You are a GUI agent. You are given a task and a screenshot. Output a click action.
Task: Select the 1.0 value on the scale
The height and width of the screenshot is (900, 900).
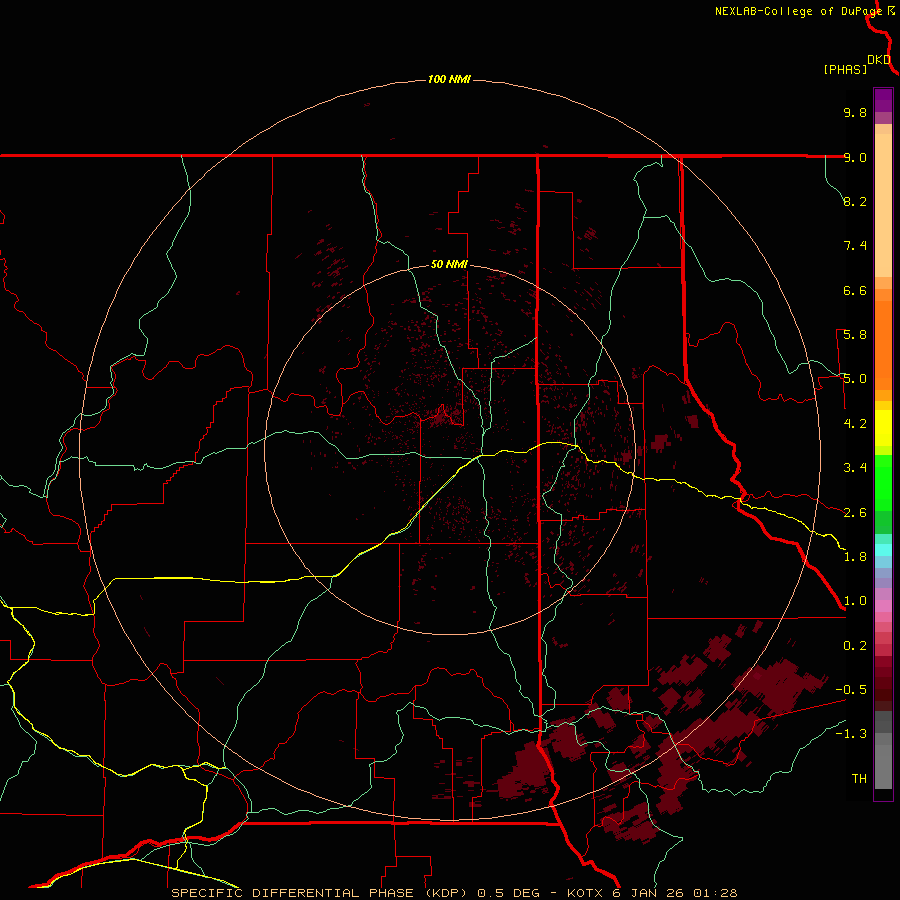pyautogui.click(x=855, y=601)
